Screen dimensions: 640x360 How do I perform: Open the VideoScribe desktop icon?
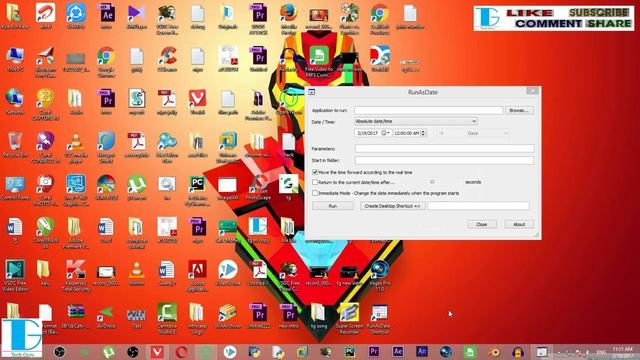[x=228, y=274]
